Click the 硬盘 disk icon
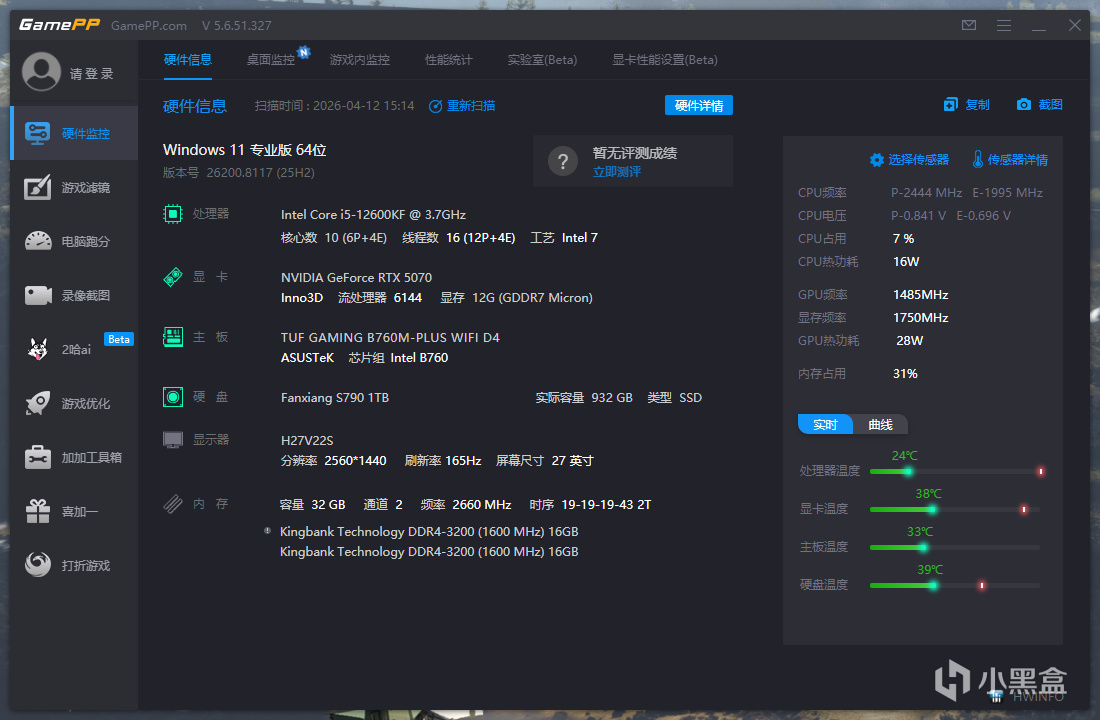Image resolution: width=1100 pixels, height=720 pixels. (173, 397)
